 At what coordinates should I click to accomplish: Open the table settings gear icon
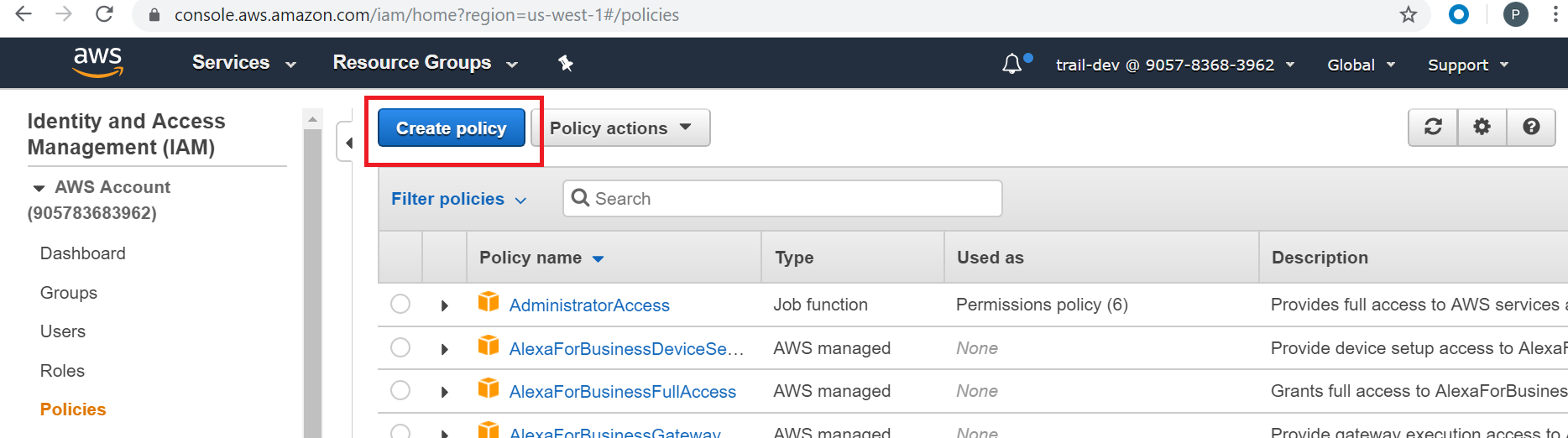1482,128
